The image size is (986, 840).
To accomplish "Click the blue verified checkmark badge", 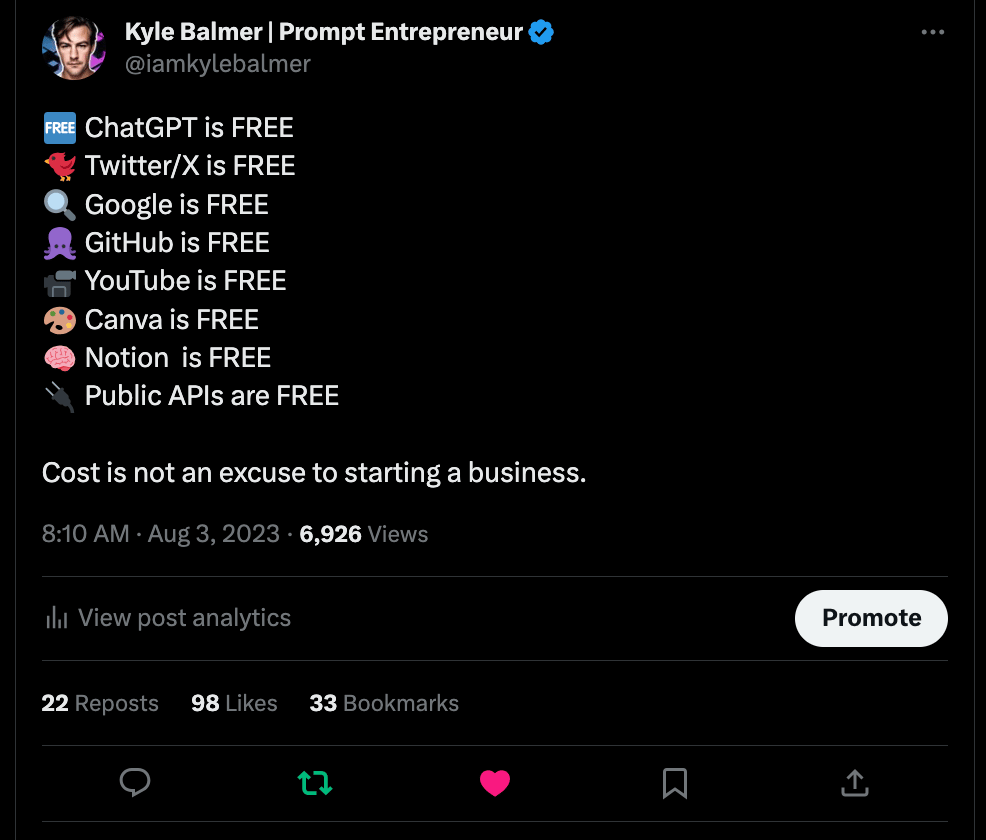I will pyautogui.click(x=542, y=32).
